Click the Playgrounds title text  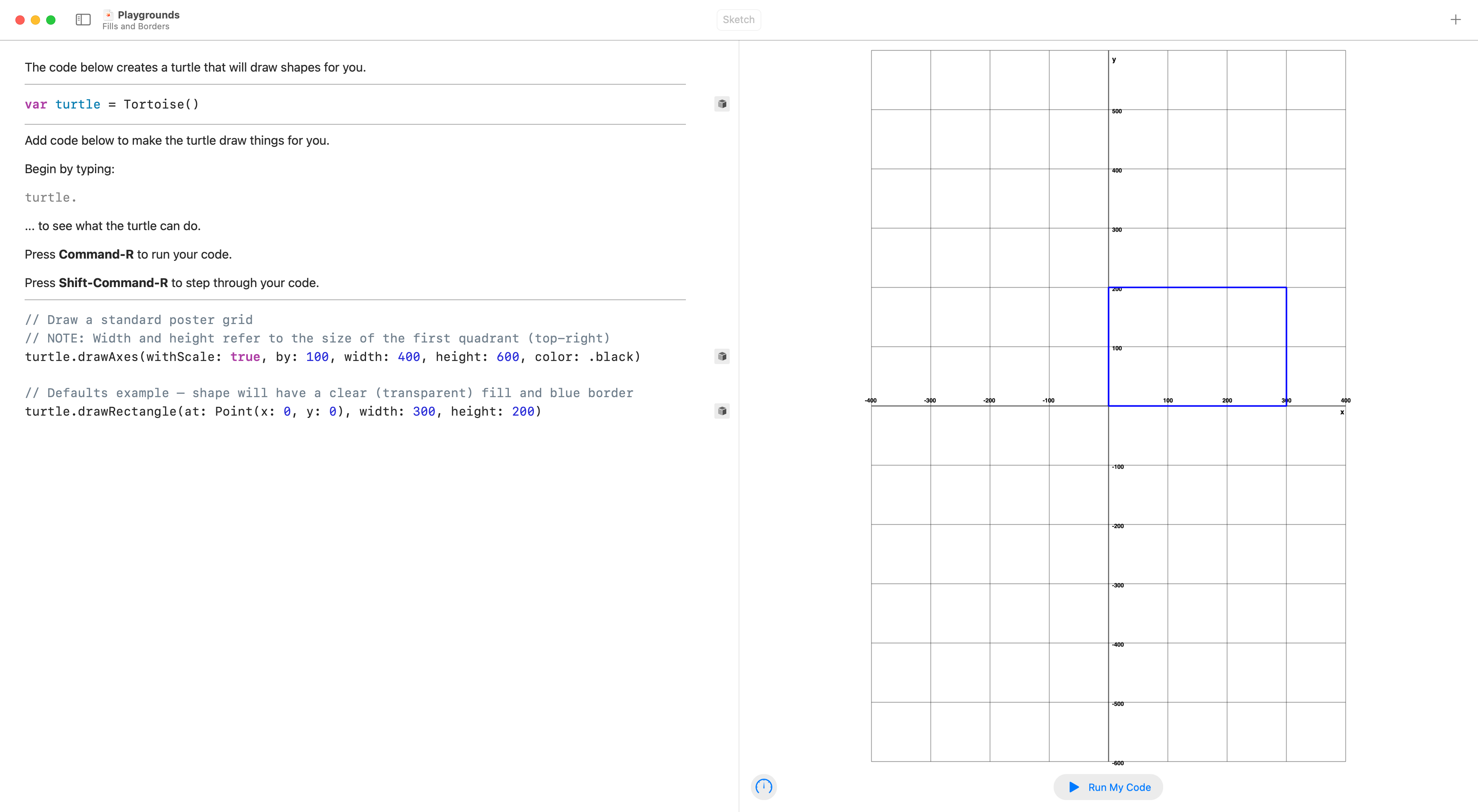tap(149, 15)
